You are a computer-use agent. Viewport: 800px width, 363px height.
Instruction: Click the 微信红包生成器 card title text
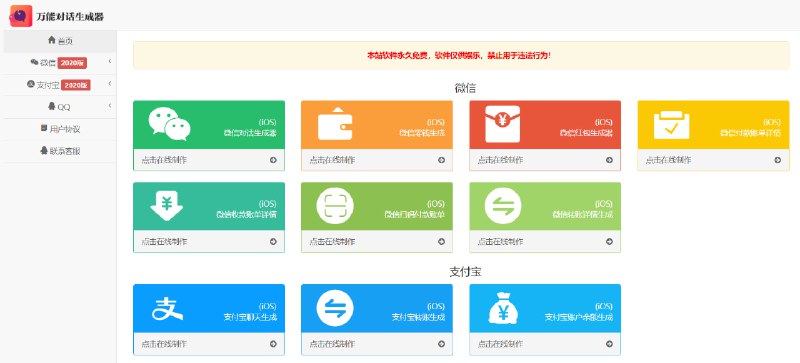click(586, 133)
